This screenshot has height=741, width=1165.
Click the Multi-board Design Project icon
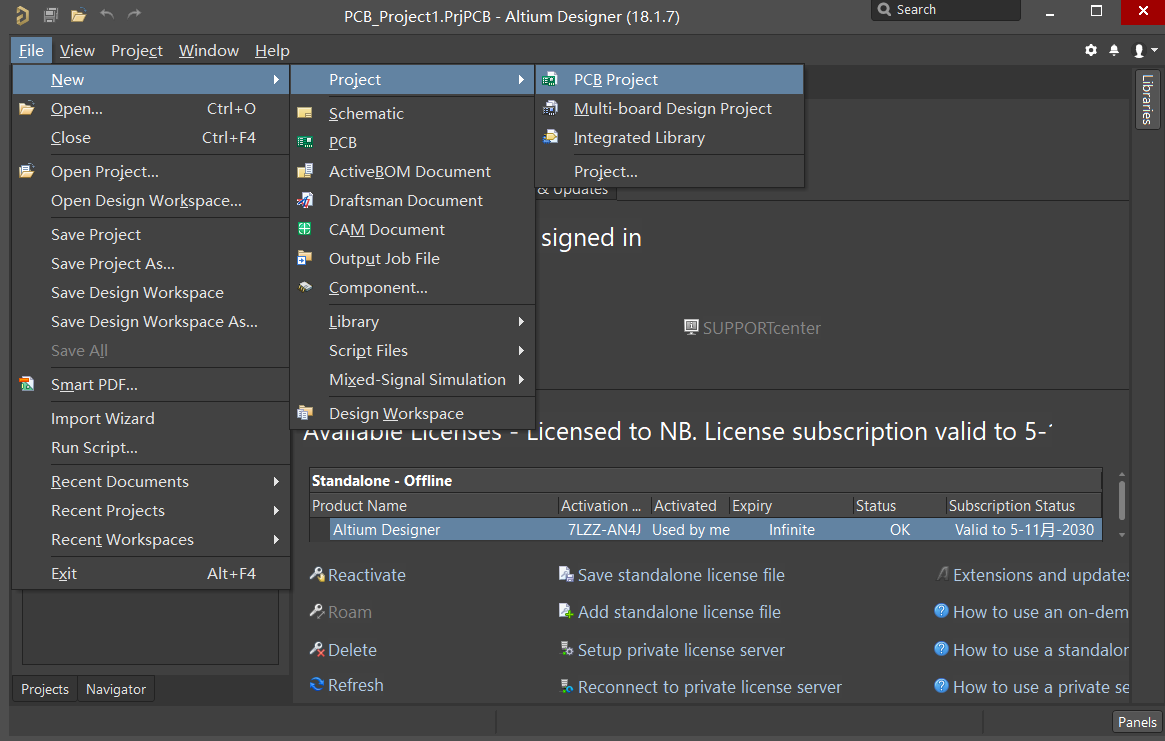[x=550, y=109]
